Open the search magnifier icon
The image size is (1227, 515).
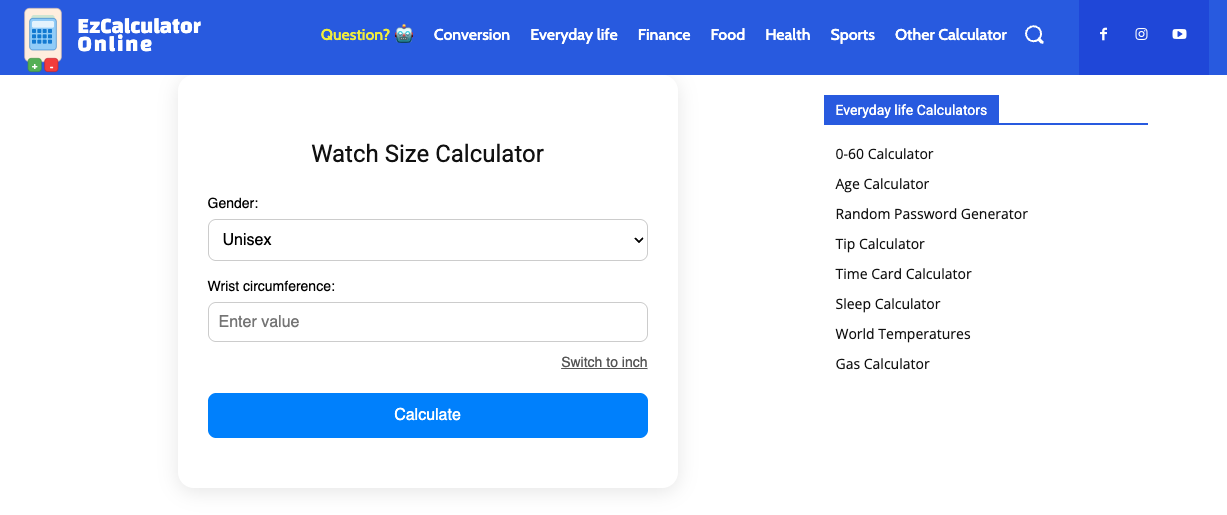(x=1034, y=35)
